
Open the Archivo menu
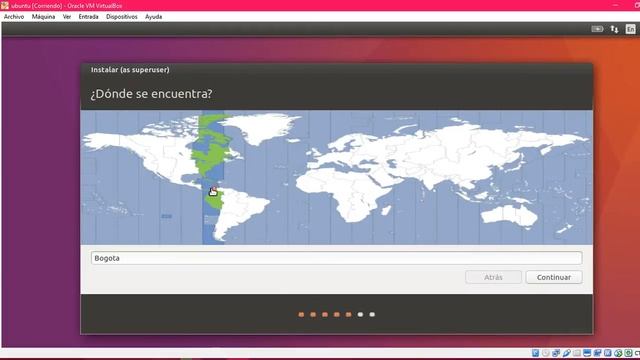(14, 17)
